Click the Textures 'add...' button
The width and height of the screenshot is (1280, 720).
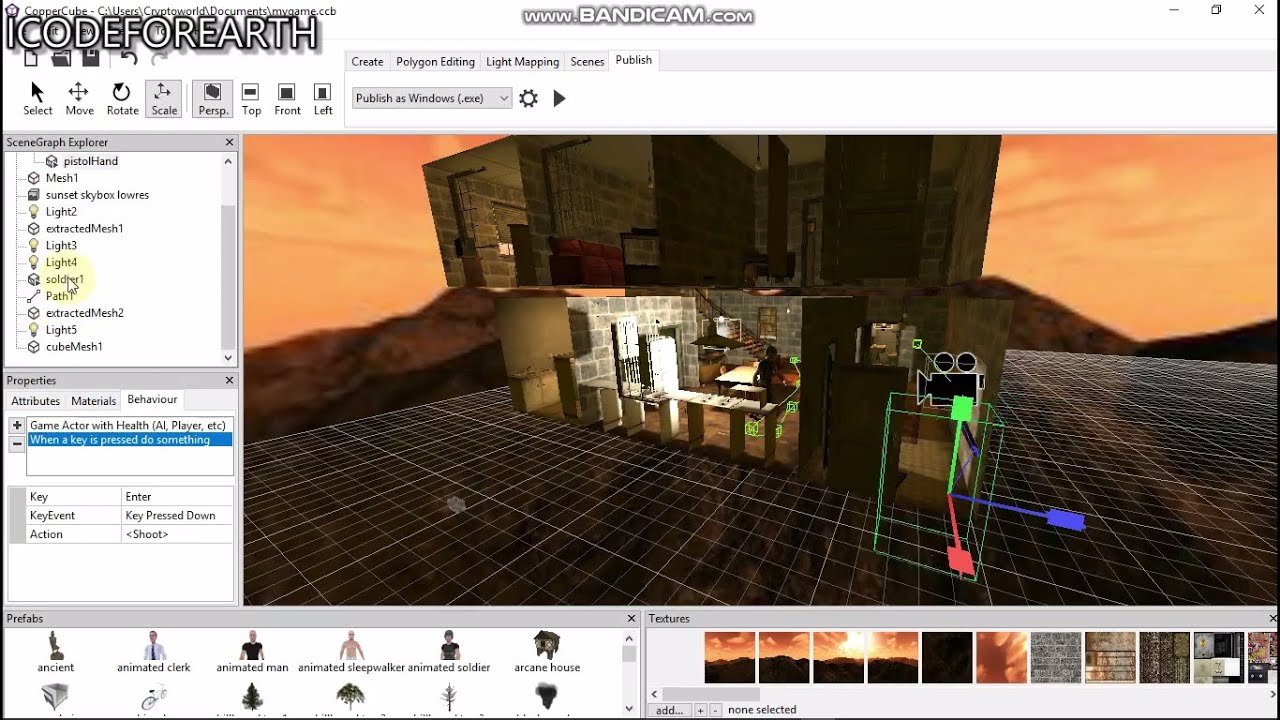tap(669, 710)
